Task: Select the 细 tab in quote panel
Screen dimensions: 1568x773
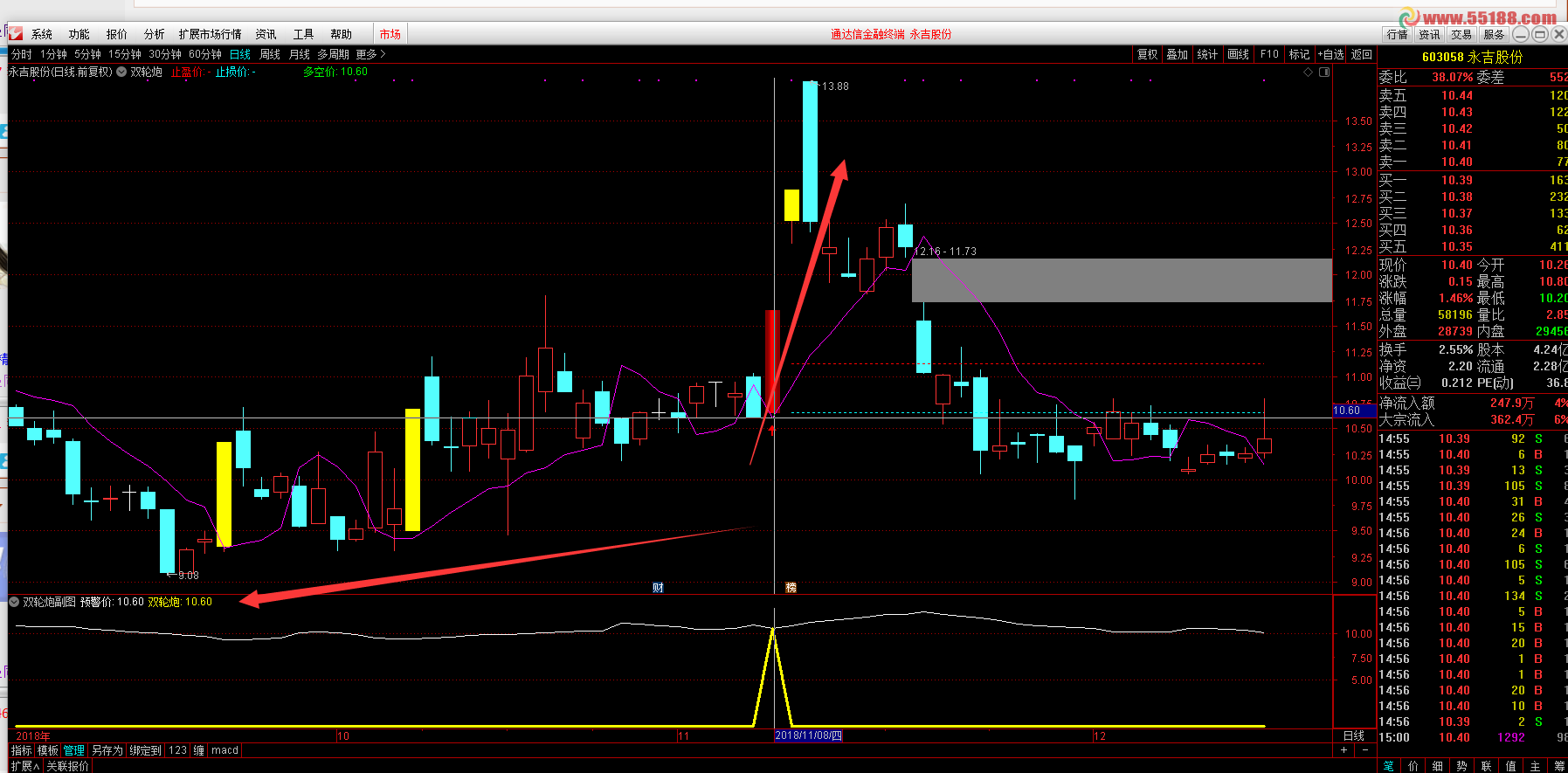Action: click(1438, 766)
